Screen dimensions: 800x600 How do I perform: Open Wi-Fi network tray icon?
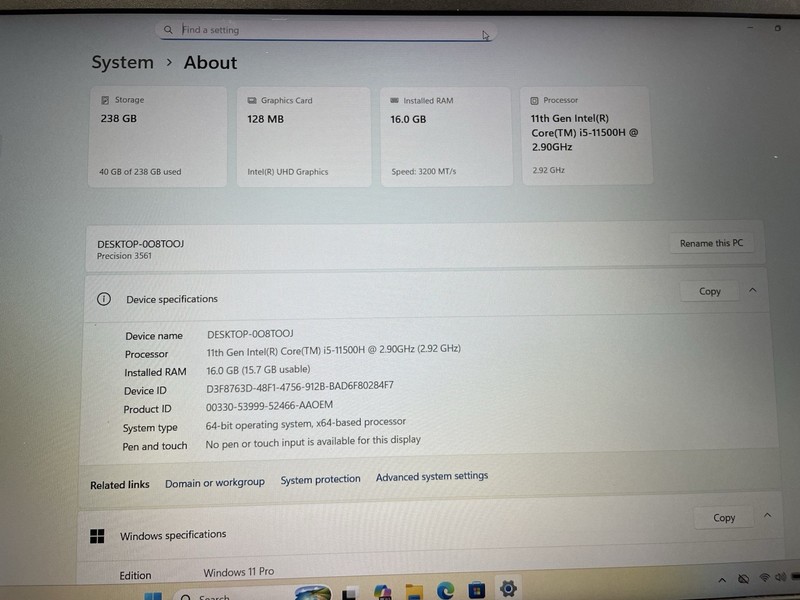tap(764, 578)
